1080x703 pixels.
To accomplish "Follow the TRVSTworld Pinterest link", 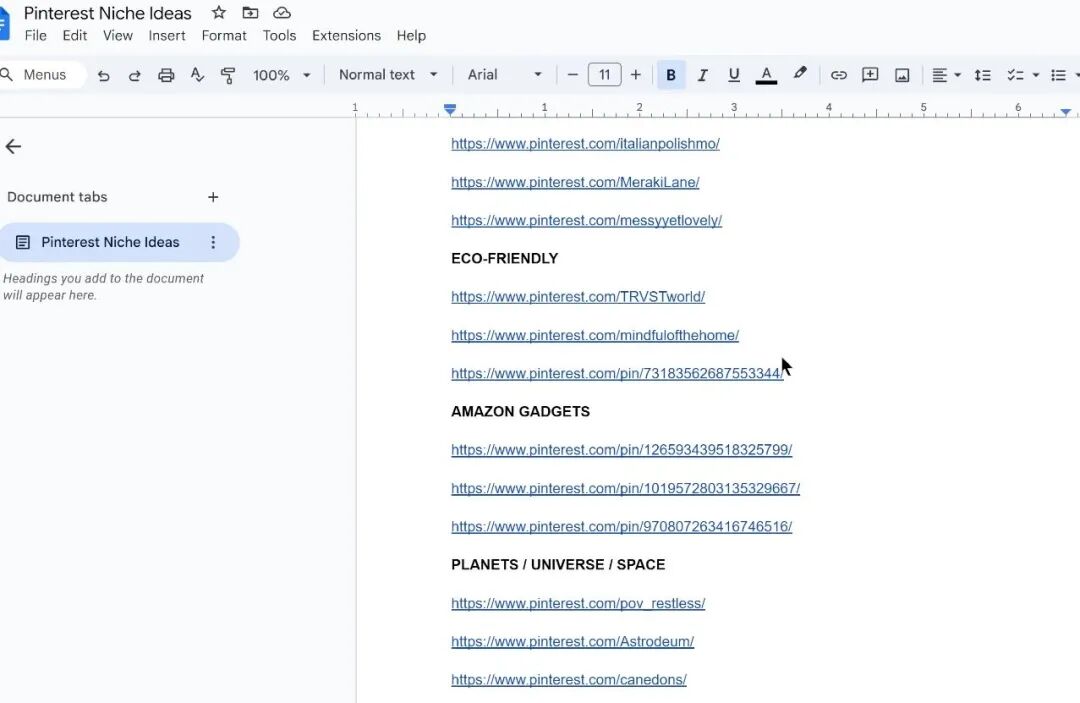I will pos(578,297).
